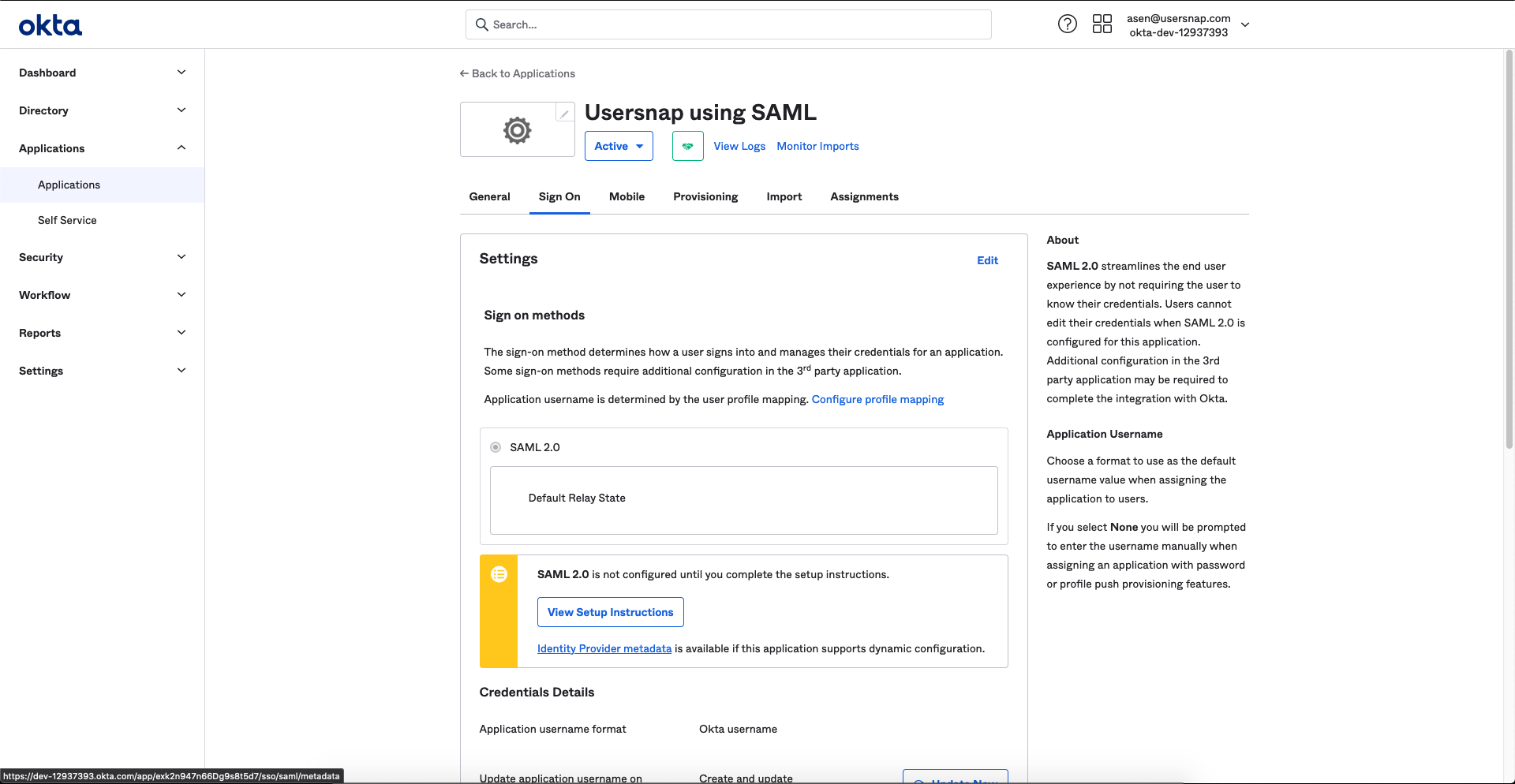Click the 'Sign on methods' heading

click(x=534, y=315)
